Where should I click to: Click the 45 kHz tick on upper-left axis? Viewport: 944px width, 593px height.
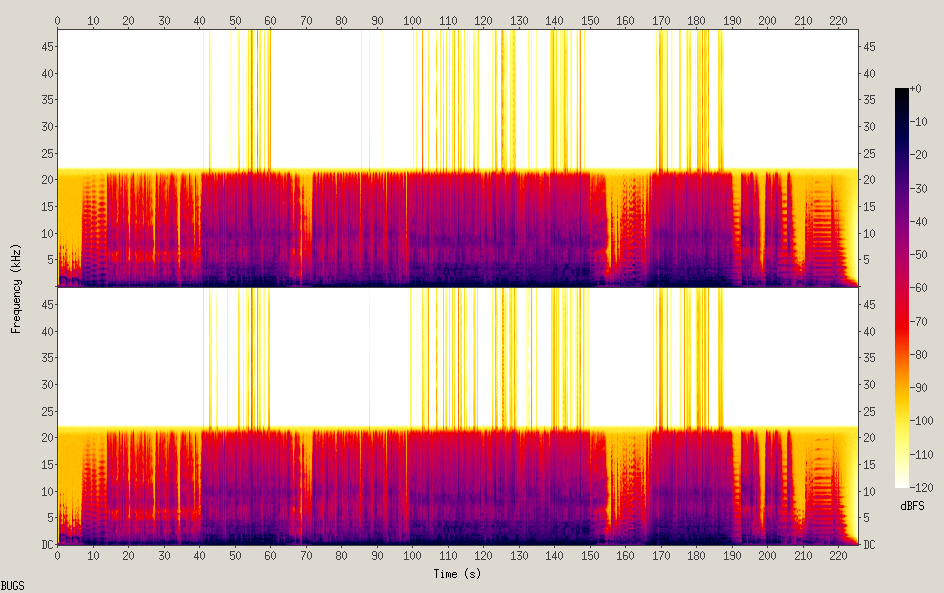46,47
